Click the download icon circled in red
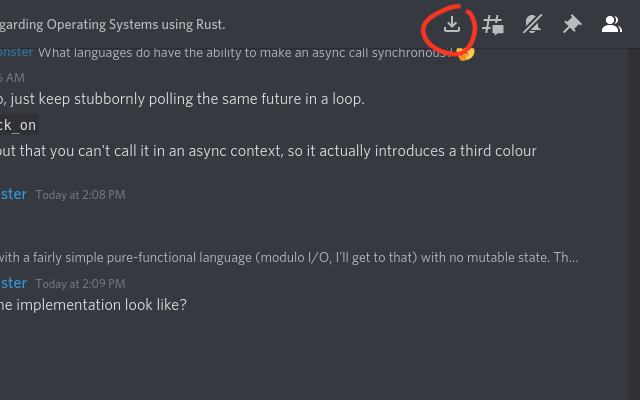640x400 pixels. point(452,24)
